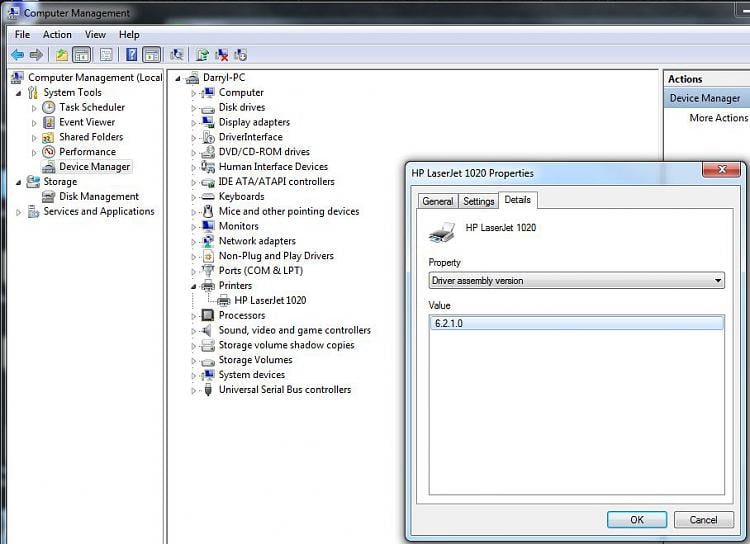Click Scan for hardware changes icon
Image resolution: width=750 pixels, height=544 pixels.
tap(176, 55)
